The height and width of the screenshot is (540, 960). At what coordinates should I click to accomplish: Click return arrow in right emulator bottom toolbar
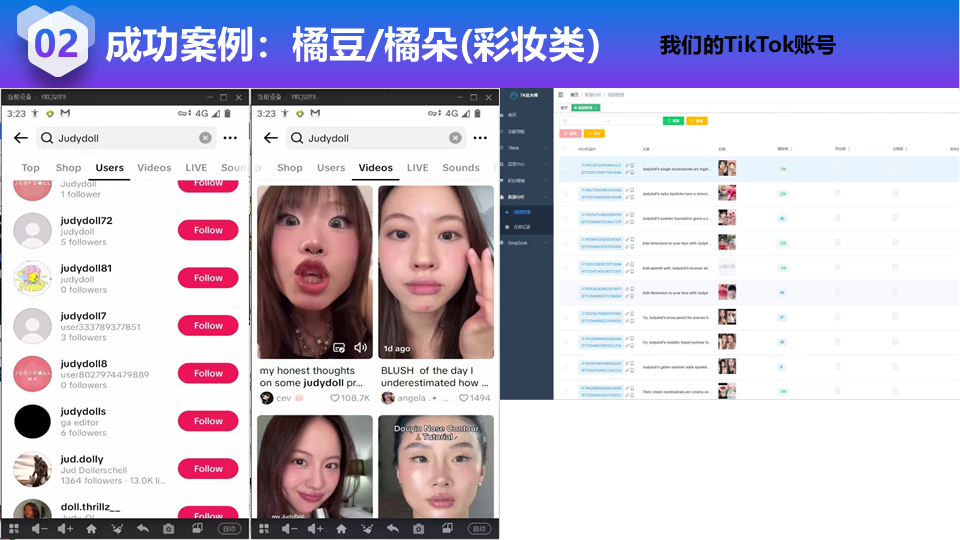(x=392, y=528)
